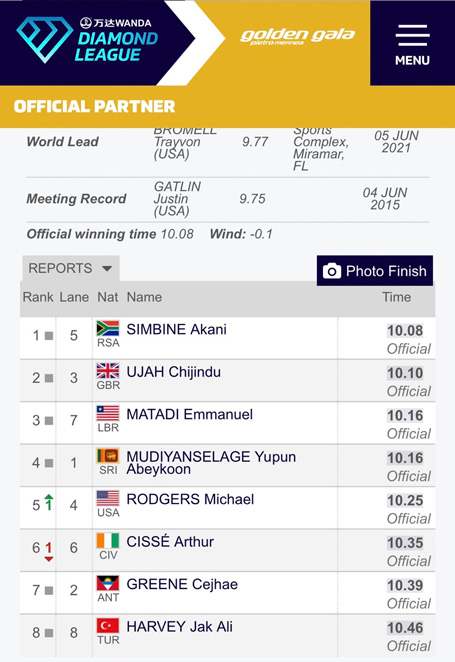The height and width of the screenshot is (662, 455).
Task: Click the Turkey flag beside HARVEY
Action: [x=108, y=626]
